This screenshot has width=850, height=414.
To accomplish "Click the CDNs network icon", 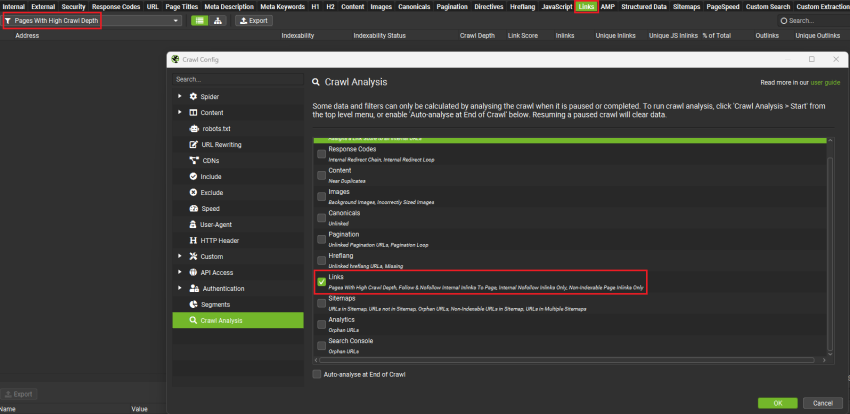I will (x=193, y=160).
